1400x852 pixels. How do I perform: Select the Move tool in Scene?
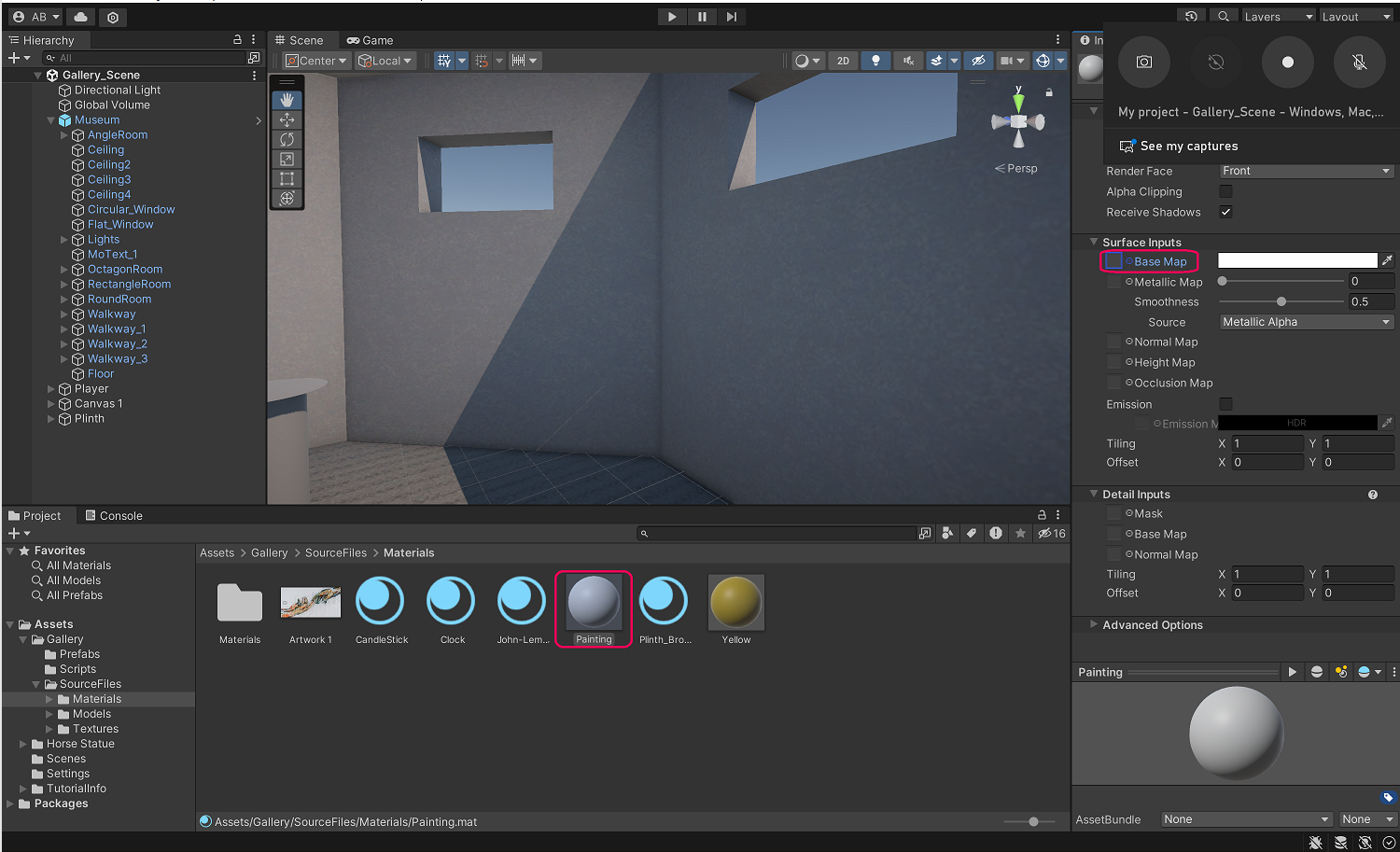(x=287, y=119)
